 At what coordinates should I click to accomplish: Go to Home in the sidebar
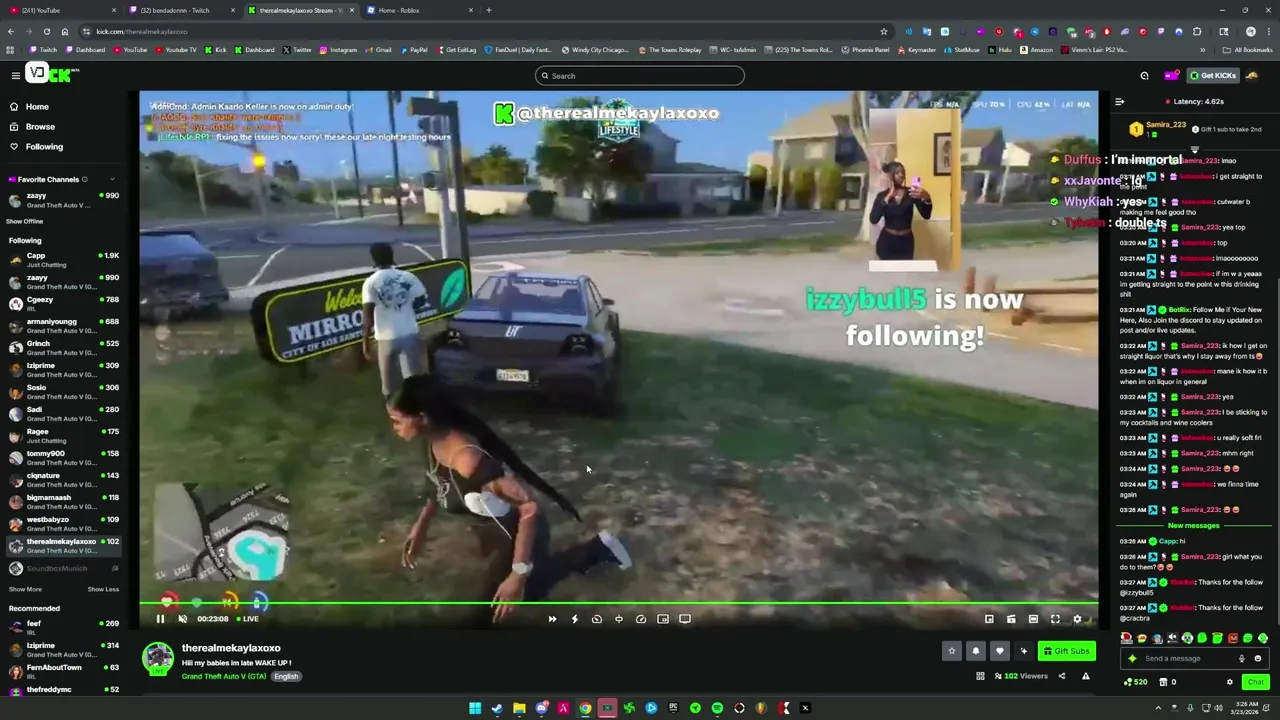[x=37, y=106]
